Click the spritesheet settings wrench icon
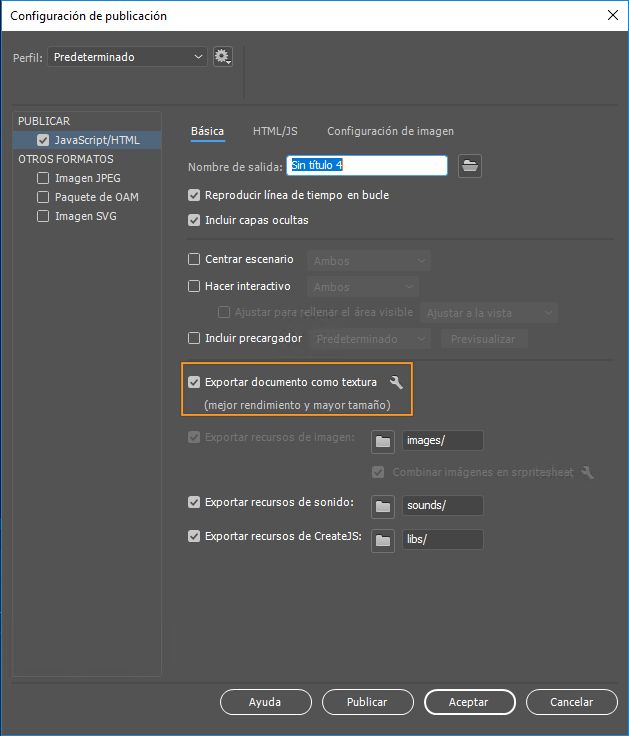629x736 pixels. pos(587,472)
